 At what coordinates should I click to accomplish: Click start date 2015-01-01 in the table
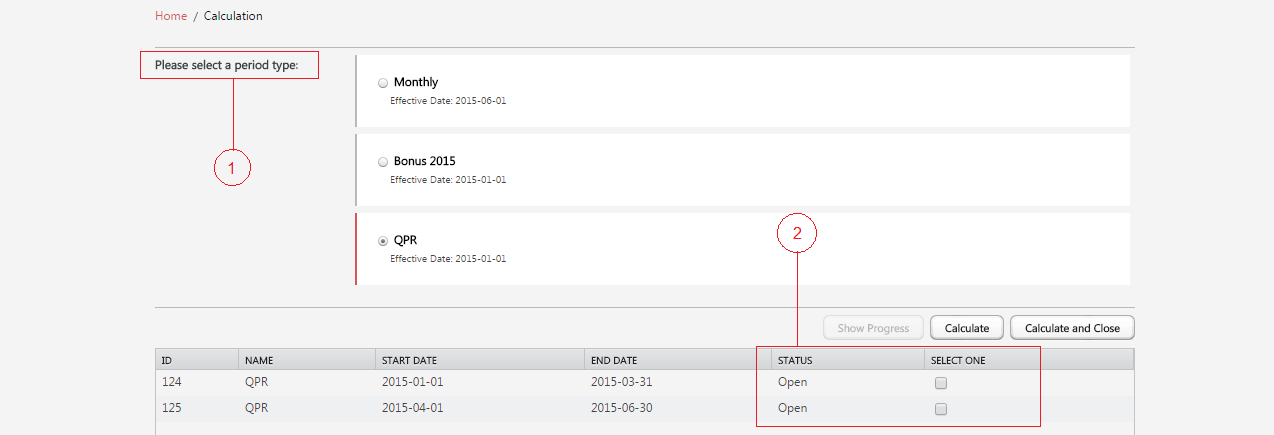coord(412,382)
